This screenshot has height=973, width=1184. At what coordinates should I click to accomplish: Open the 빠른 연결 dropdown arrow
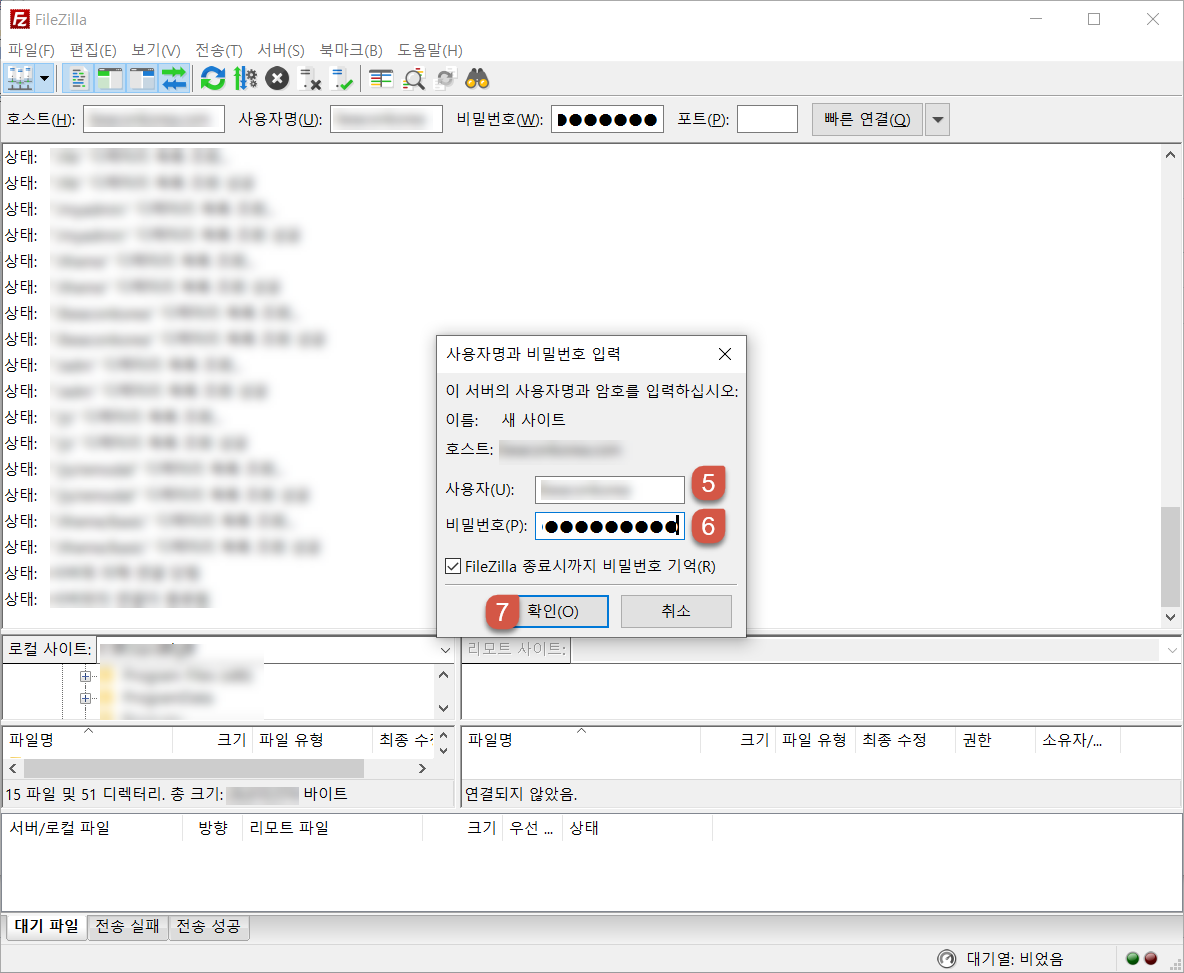tap(937, 118)
